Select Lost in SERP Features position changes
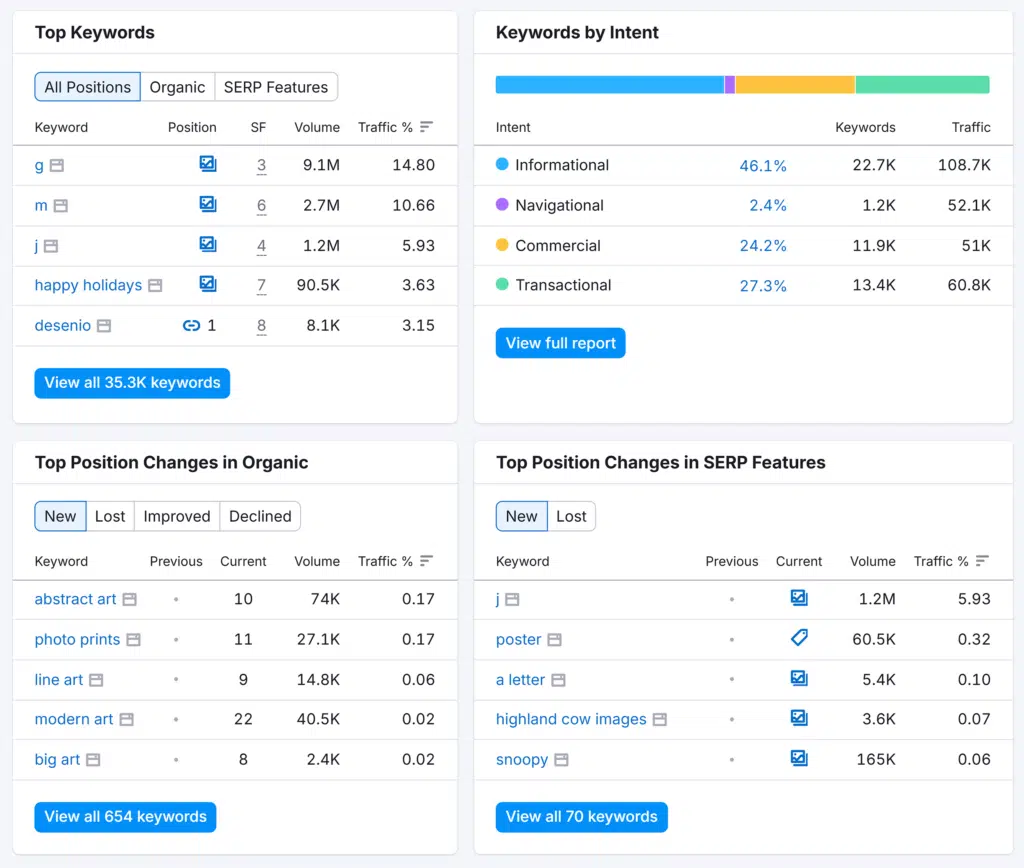The width and height of the screenshot is (1024, 868). [571, 516]
